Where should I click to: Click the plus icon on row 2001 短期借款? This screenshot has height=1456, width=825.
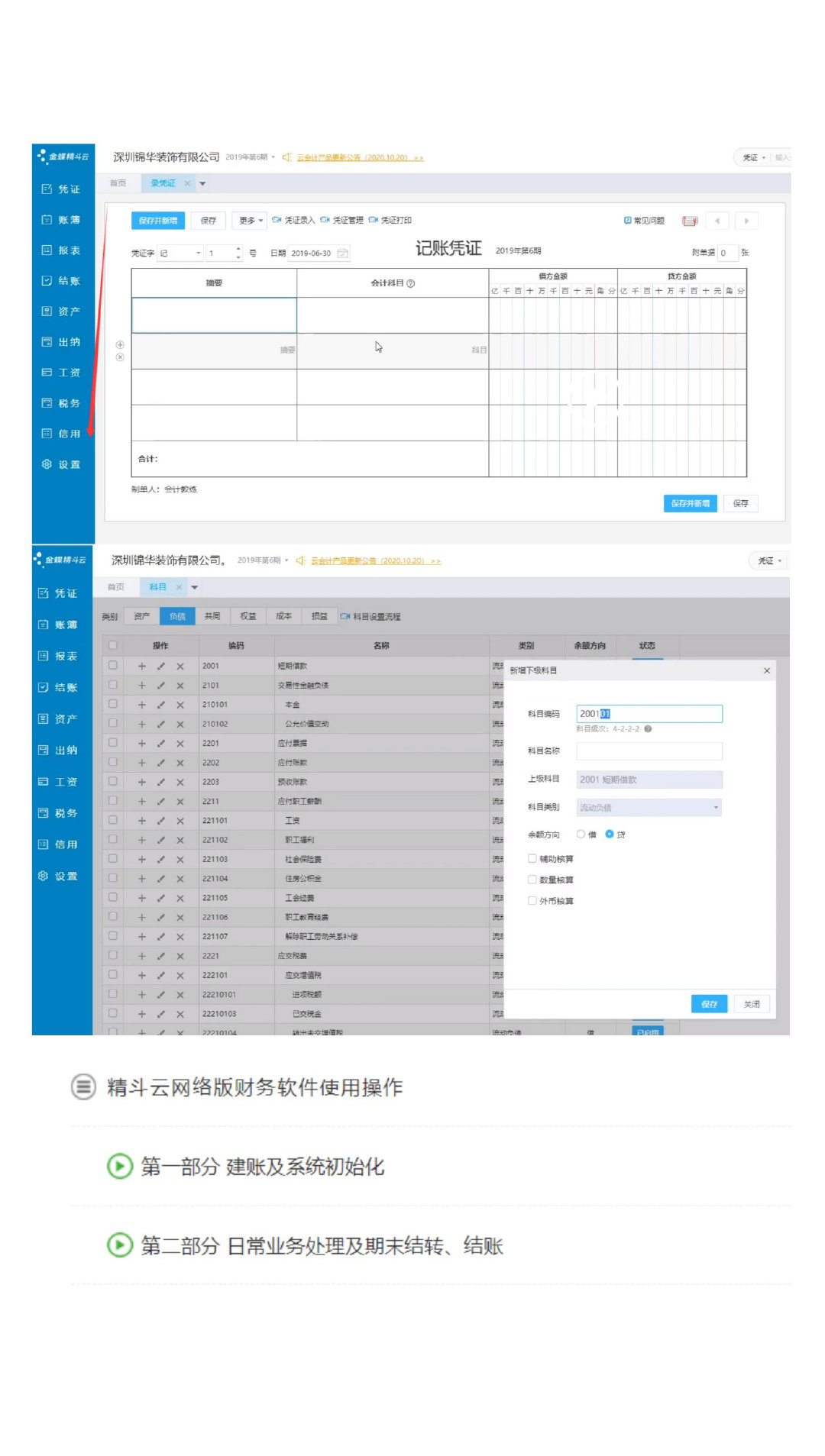point(141,667)
